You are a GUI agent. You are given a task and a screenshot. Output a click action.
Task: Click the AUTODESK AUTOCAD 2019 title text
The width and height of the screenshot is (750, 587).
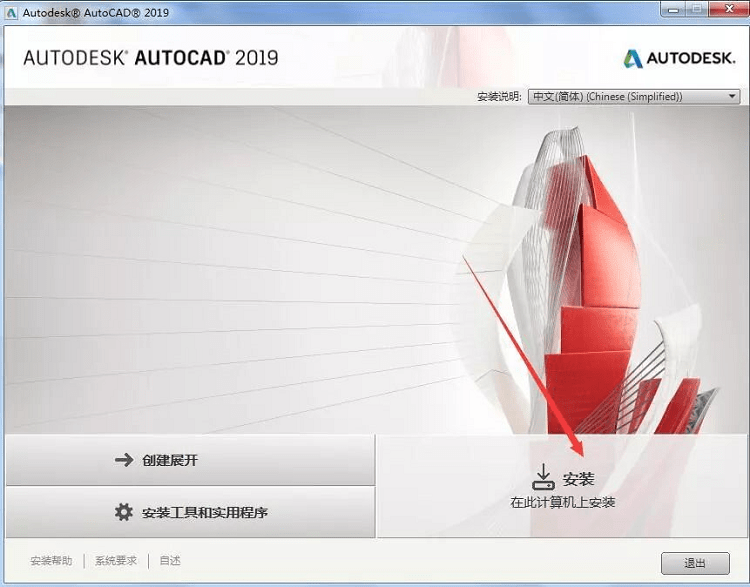[151, 58]
